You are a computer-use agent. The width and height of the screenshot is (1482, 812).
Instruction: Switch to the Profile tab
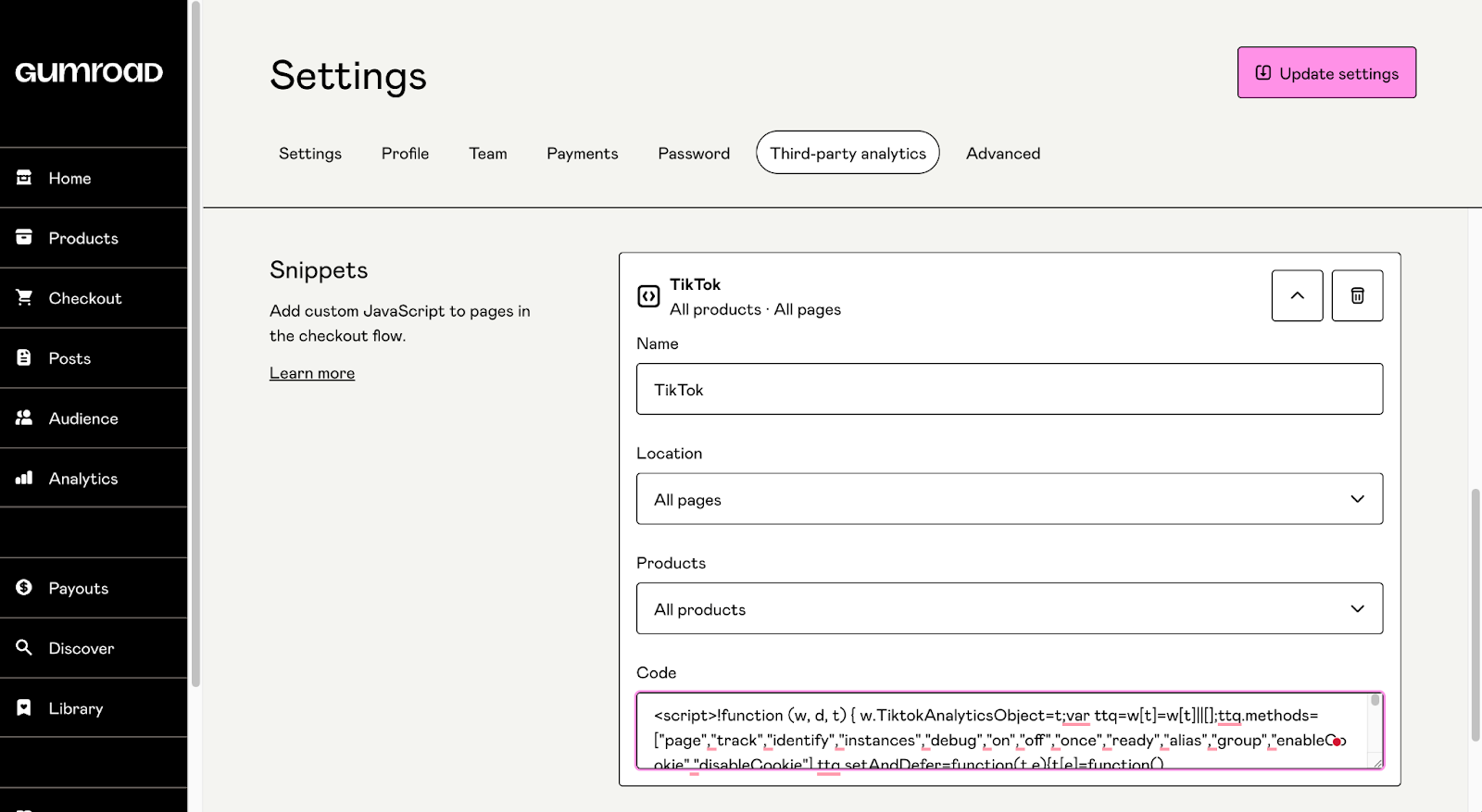point(405,153)
